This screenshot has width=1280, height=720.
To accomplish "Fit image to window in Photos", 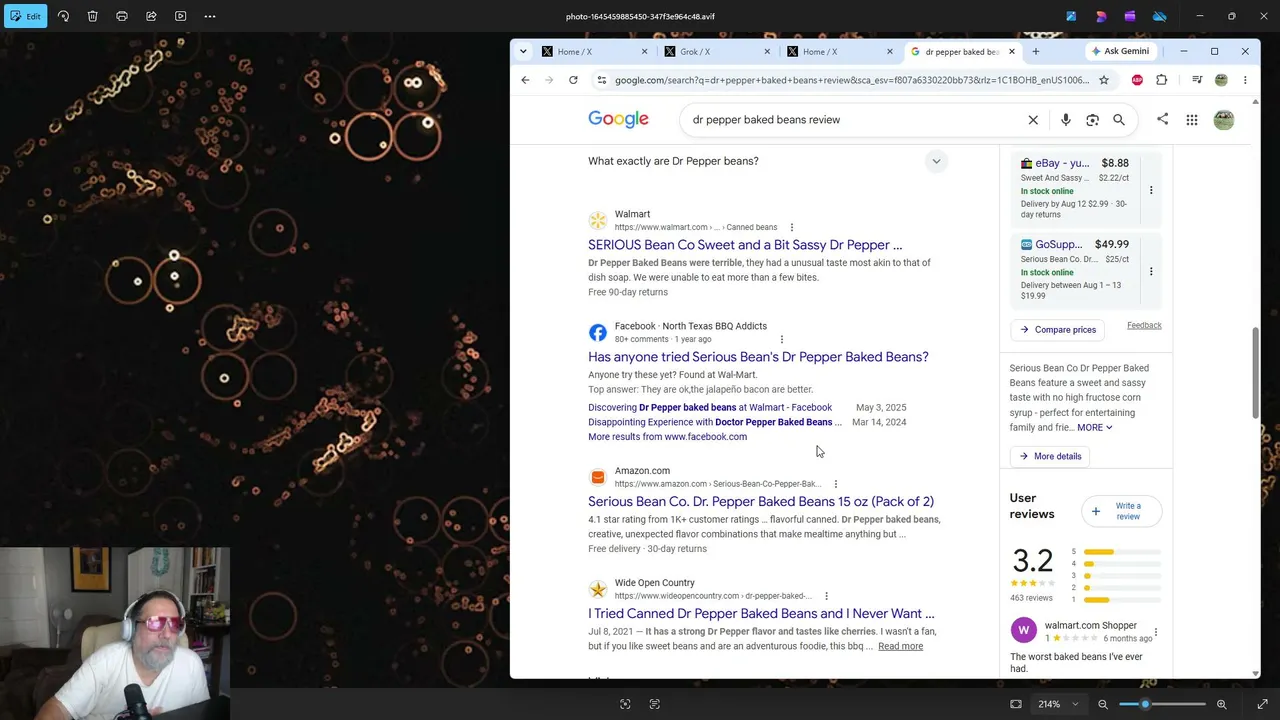I will [1016, 704].
